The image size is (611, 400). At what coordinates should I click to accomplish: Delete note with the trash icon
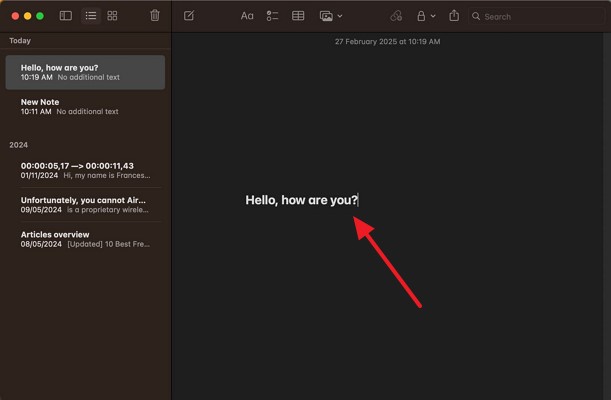coord(155,16)
